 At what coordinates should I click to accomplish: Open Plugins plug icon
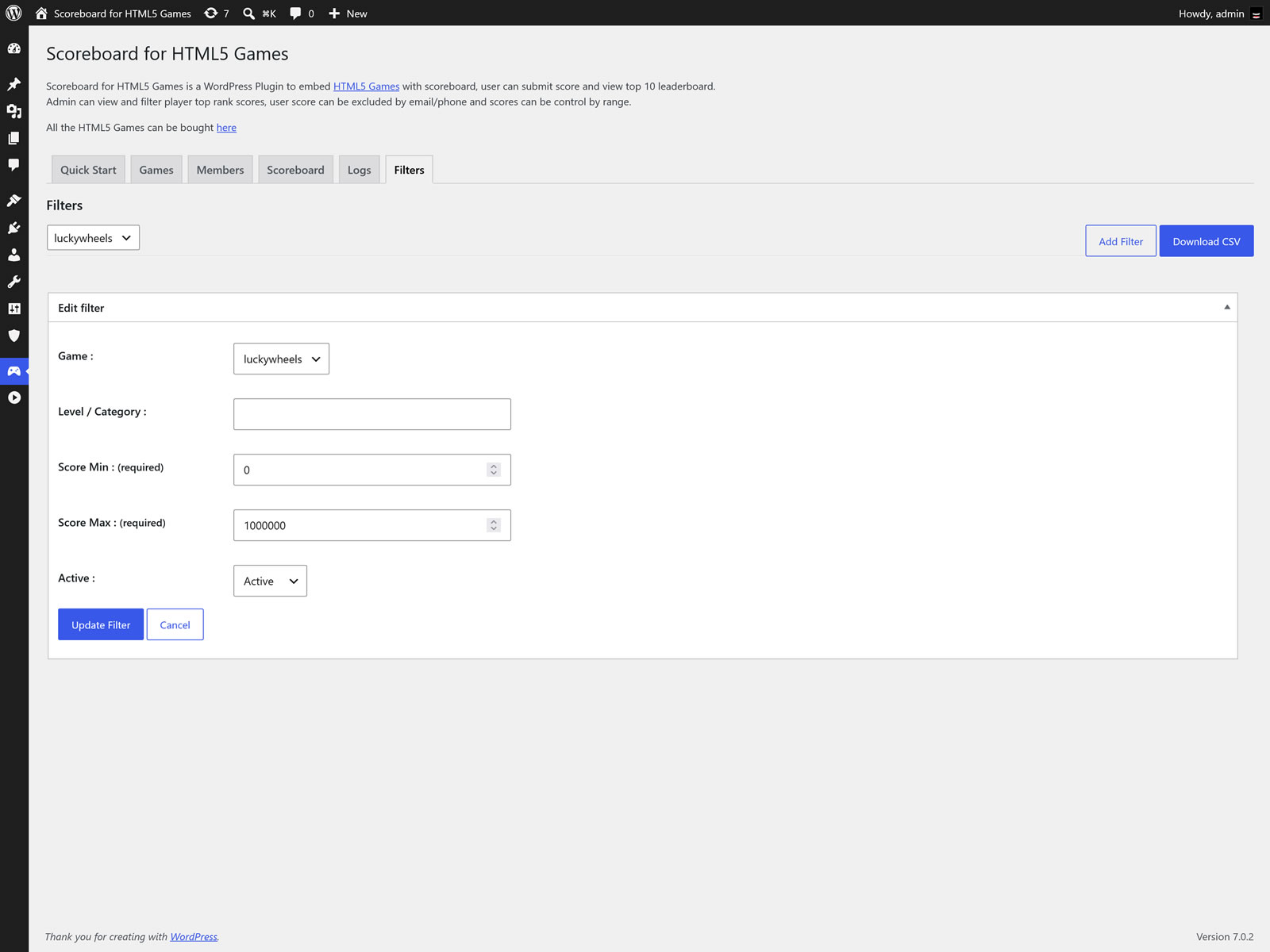click(13, 228)
